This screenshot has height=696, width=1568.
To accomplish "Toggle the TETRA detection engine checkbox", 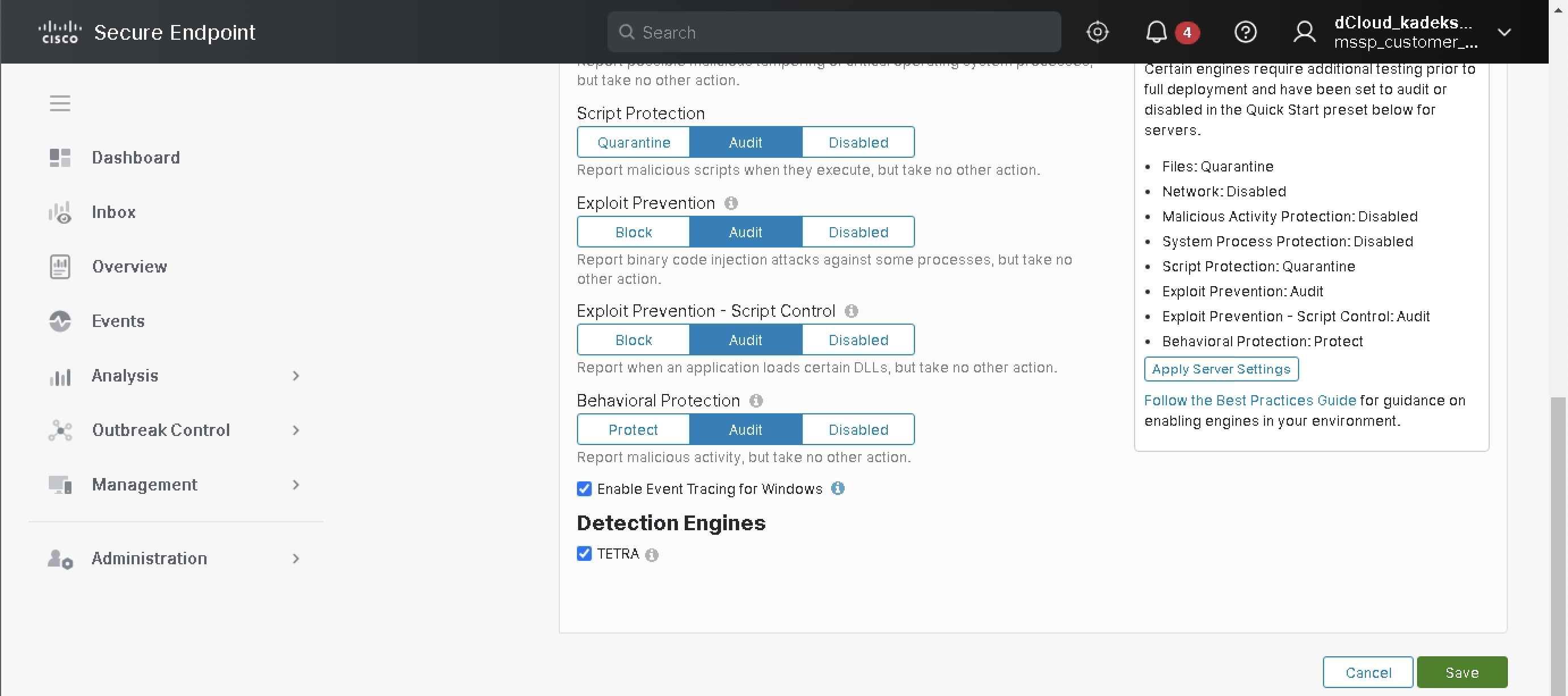I will click(x=584, y=554).
